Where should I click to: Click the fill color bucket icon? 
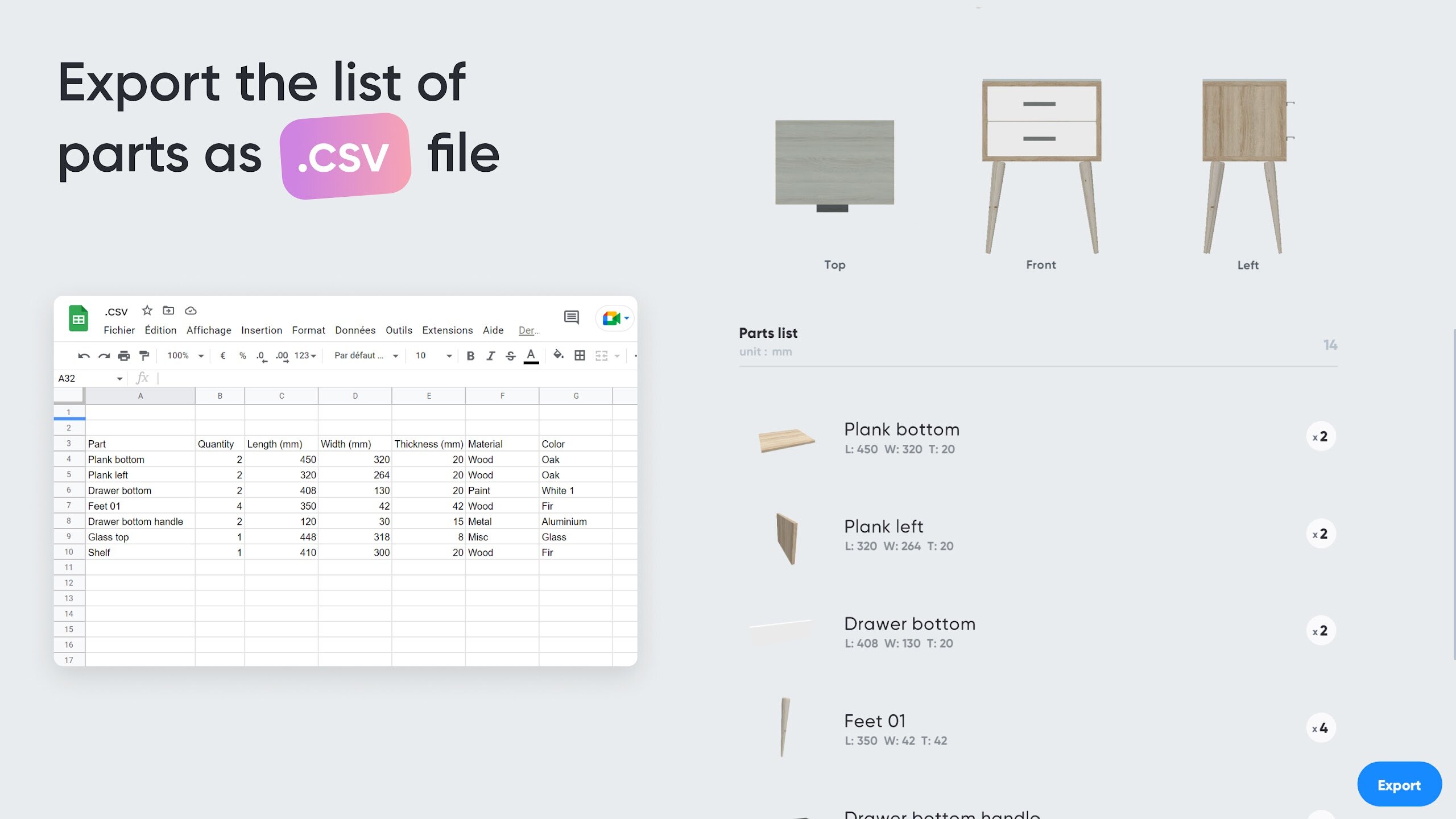click(559, 355)
